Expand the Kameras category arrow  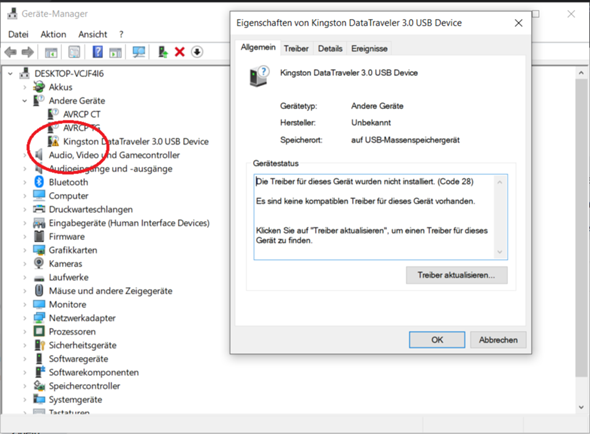[25, 263]
